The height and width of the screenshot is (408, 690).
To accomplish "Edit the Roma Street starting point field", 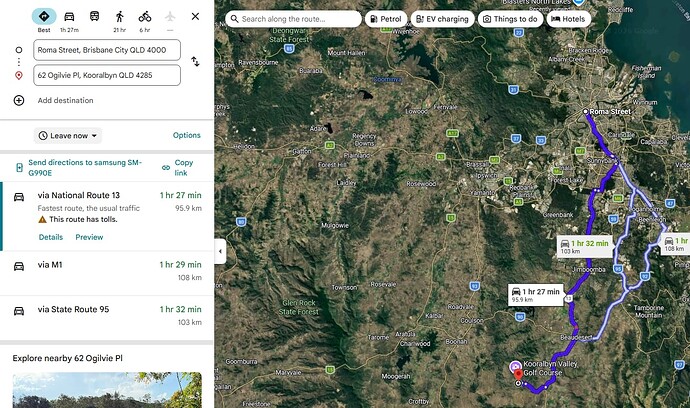I will tap(107, 50).
